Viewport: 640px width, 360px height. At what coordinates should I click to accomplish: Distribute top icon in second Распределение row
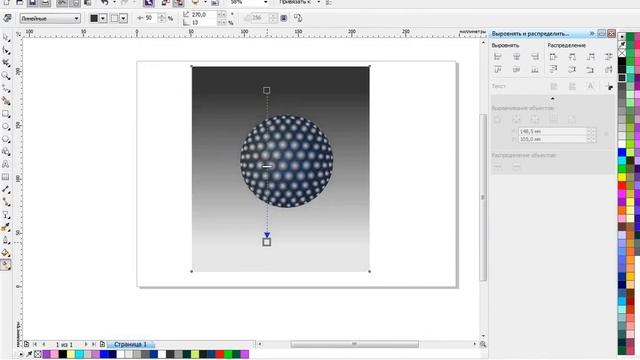point(553,70)
